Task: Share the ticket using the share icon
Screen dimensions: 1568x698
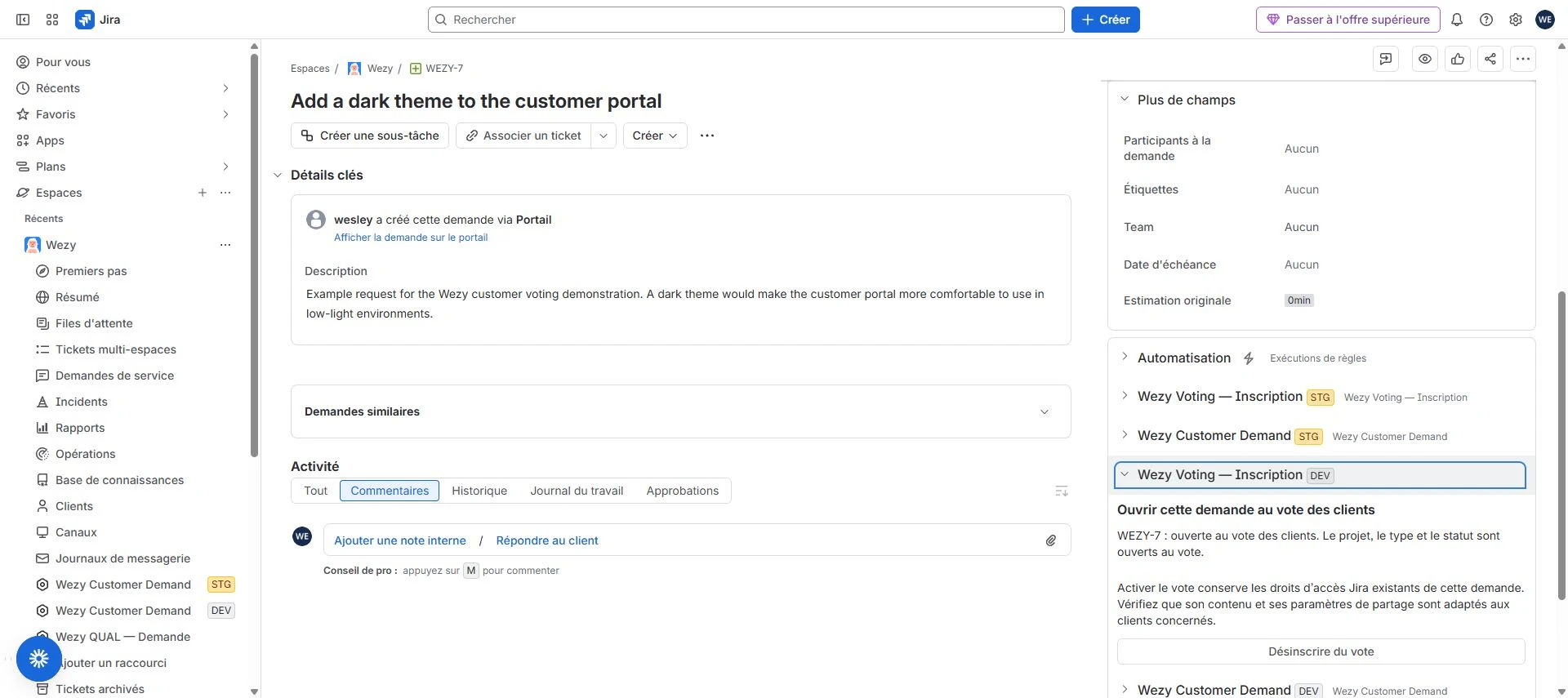Action: (1490, 59)
